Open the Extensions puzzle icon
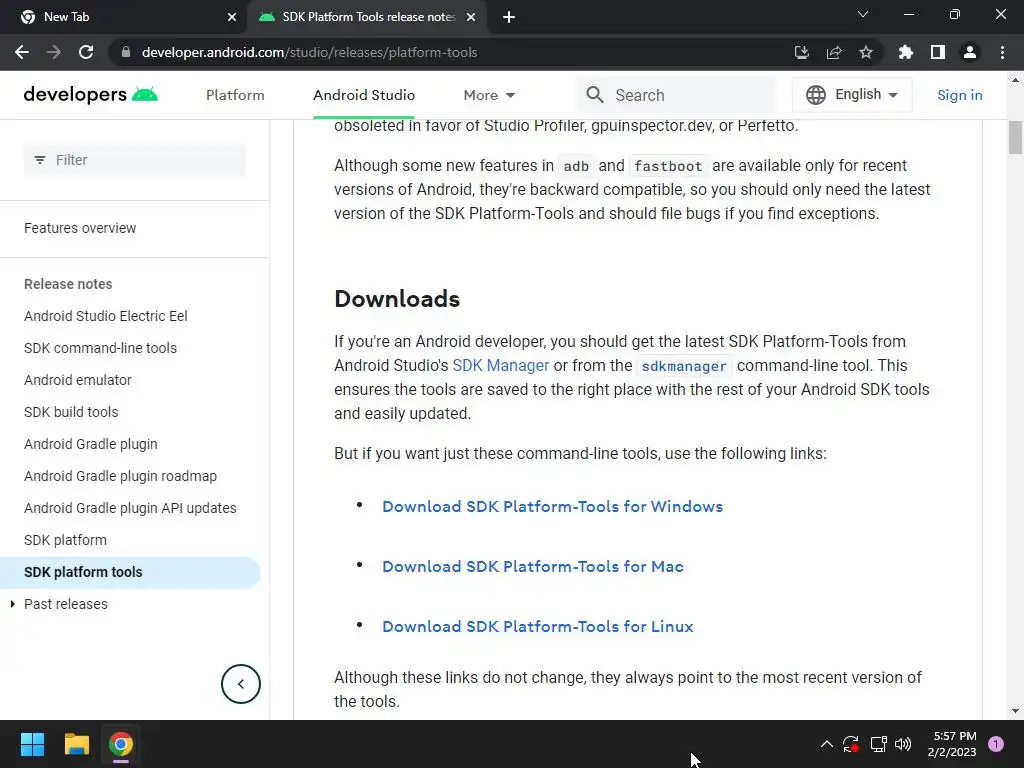 tap(905, 52)
